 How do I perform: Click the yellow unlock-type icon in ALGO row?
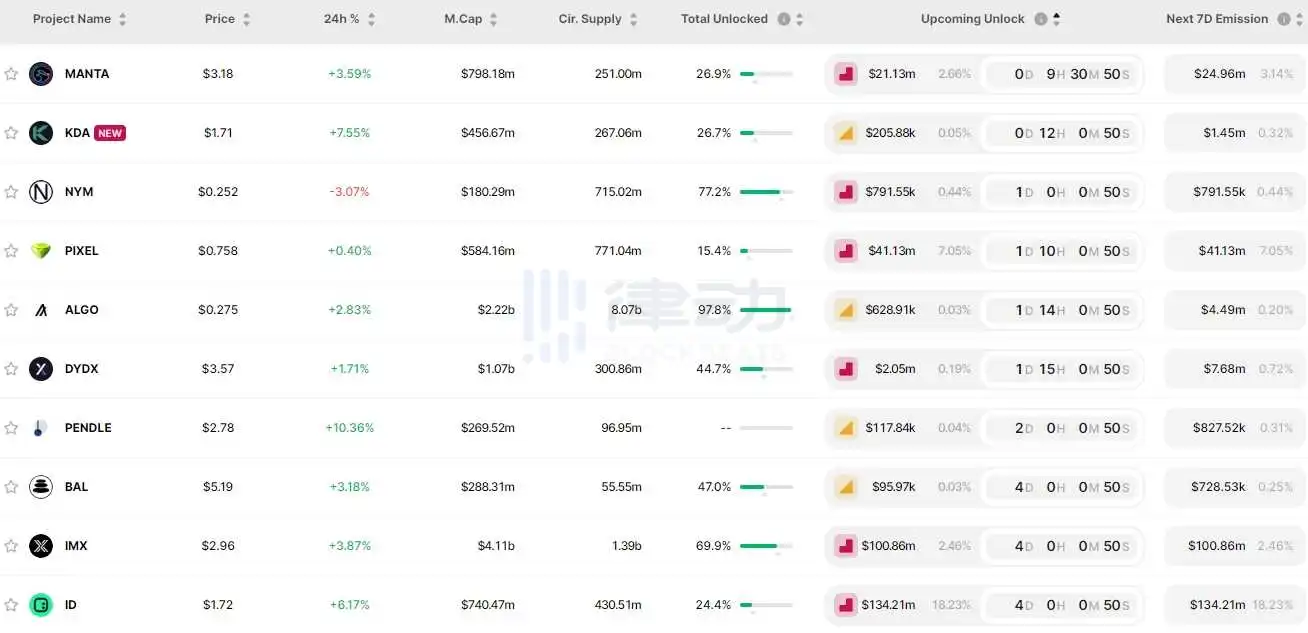coord(846,310)
